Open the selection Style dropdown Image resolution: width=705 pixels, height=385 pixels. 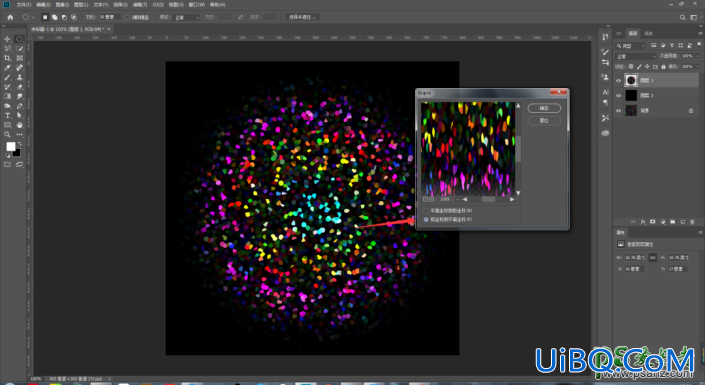pos(186,17)
